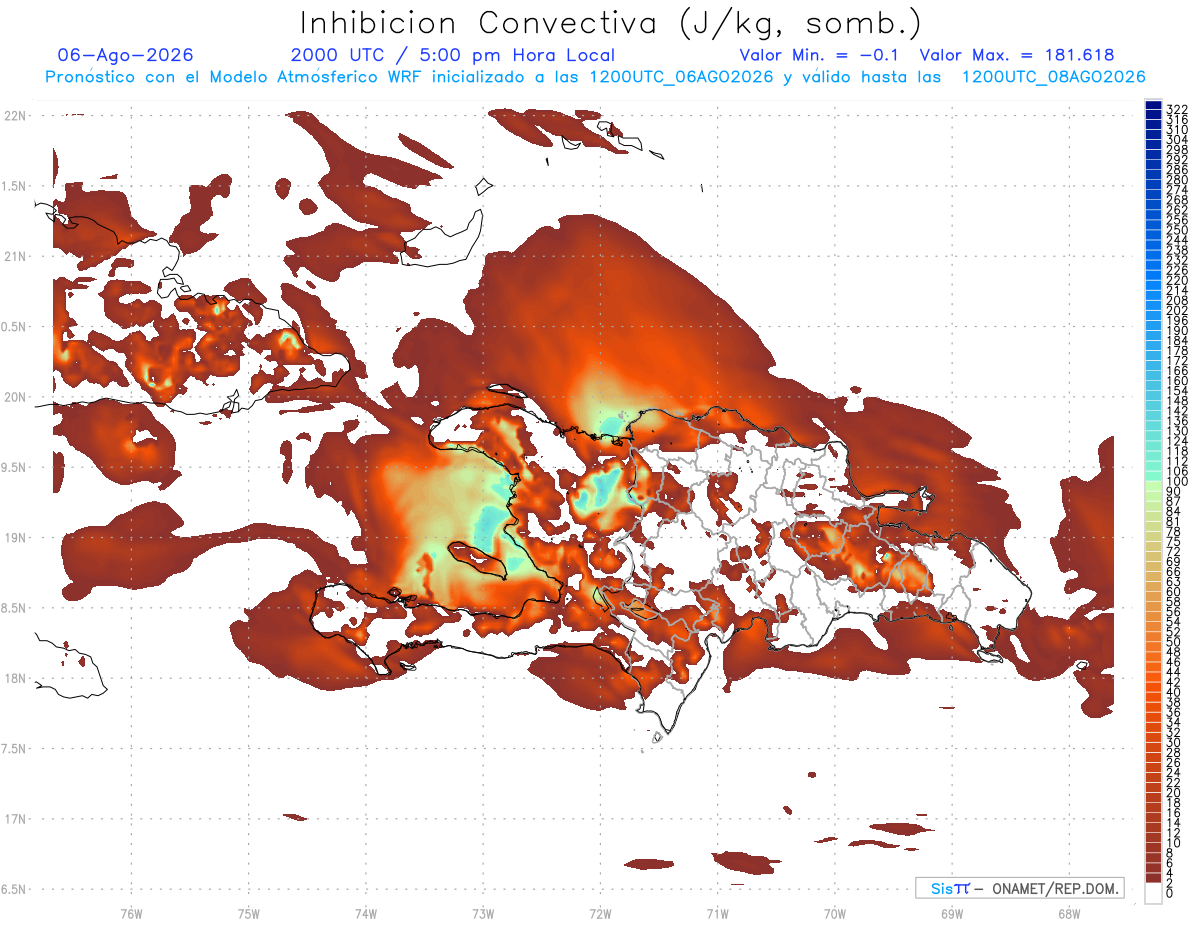
Task: Select the date text "06-Ago-2026"
Action: 126,55
